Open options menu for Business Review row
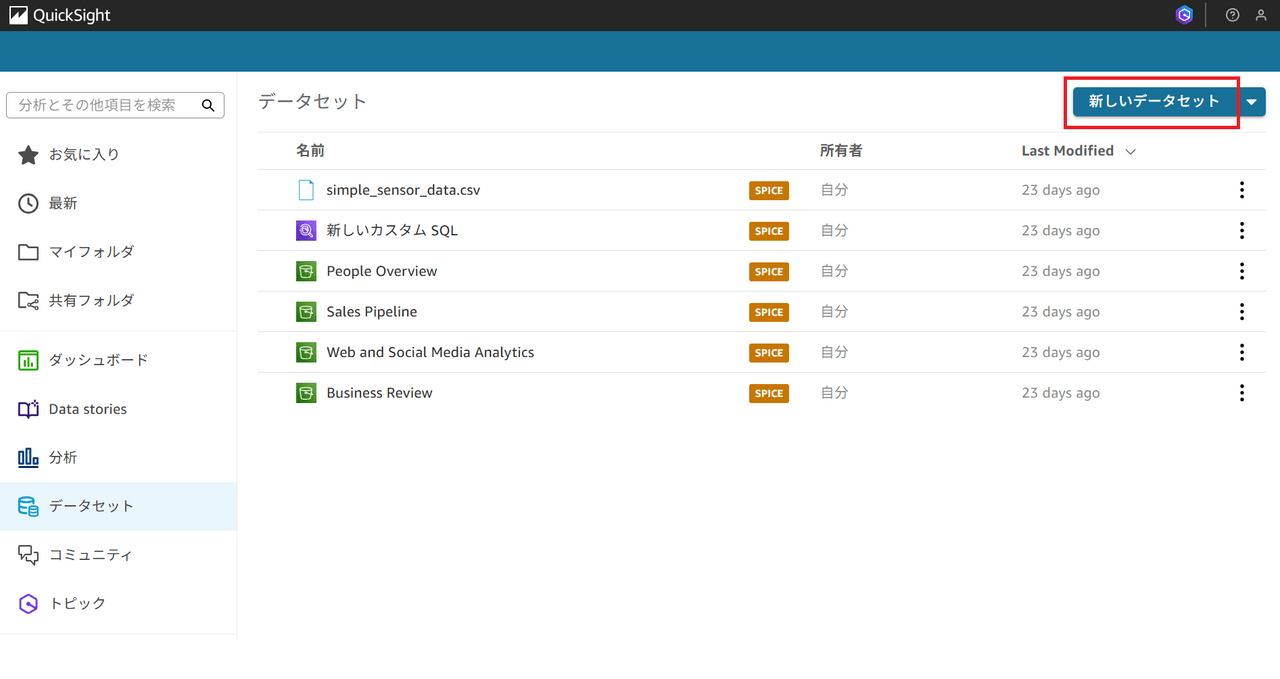 tap(1241, 393)
